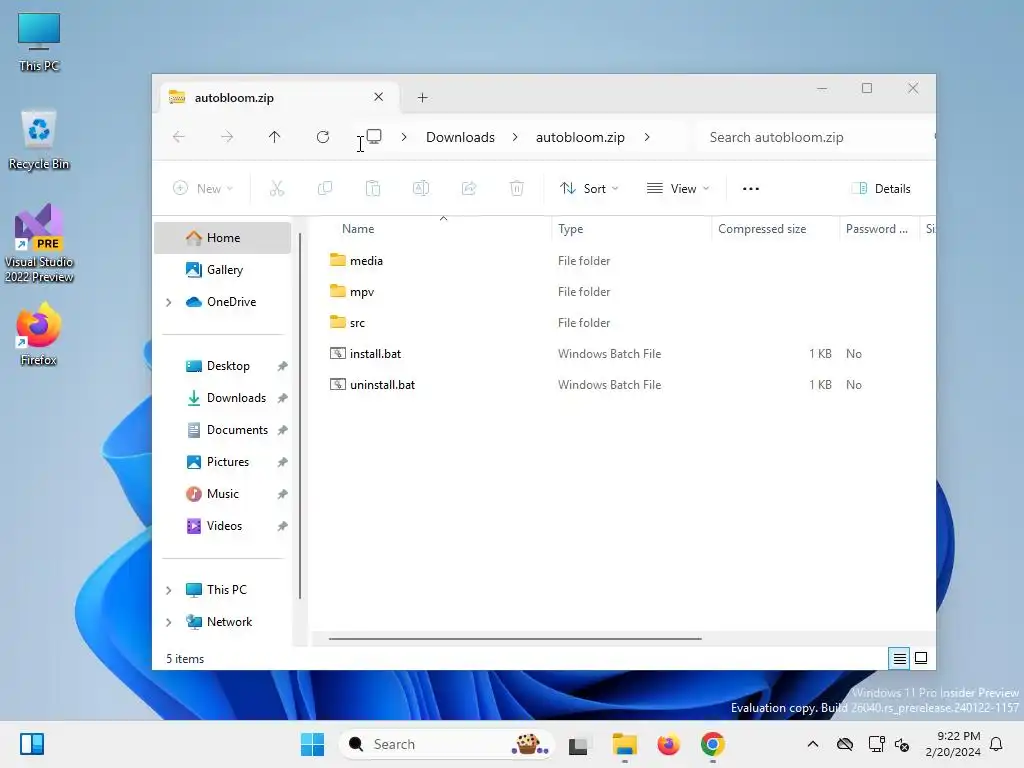Select the mpv folder
Viewport: 1024px width, 768px height.
[352, 292]
